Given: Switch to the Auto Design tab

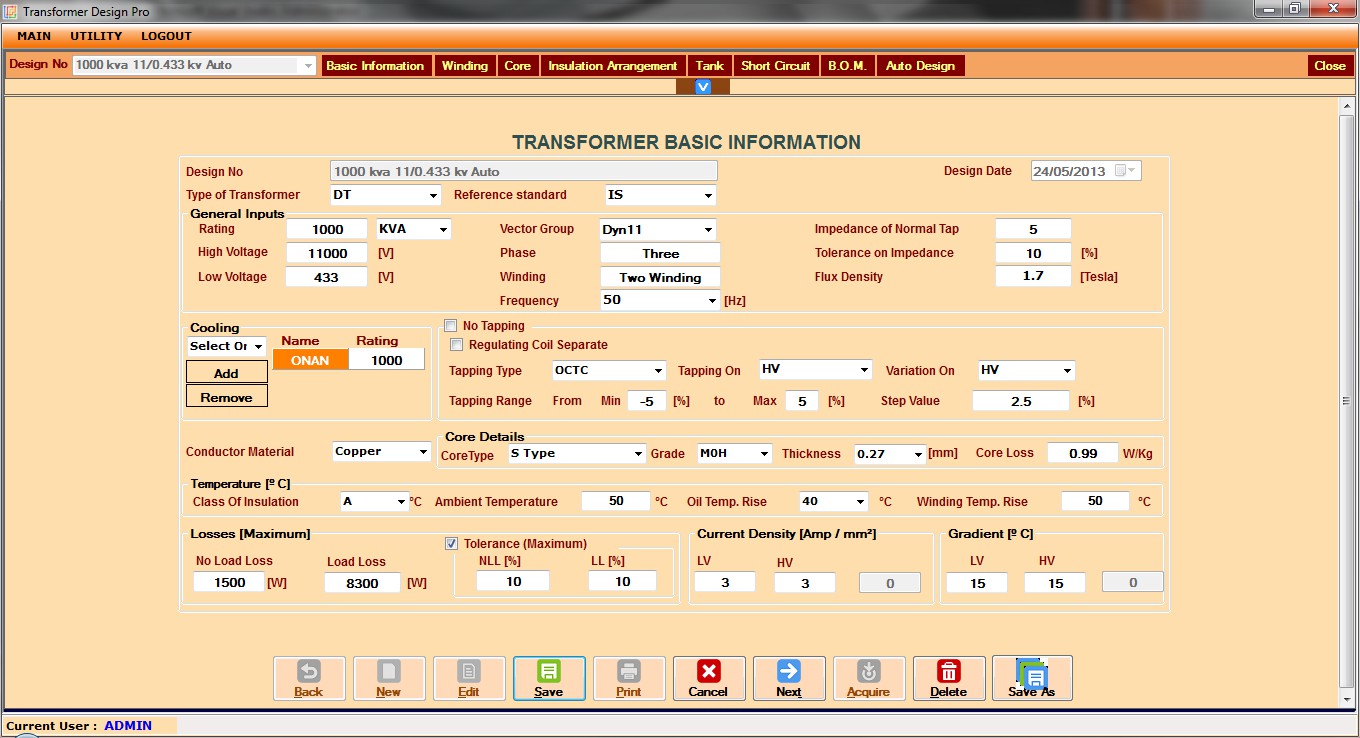Looking at the screenshot, I should pyautogui.click(x=921, y=66).
